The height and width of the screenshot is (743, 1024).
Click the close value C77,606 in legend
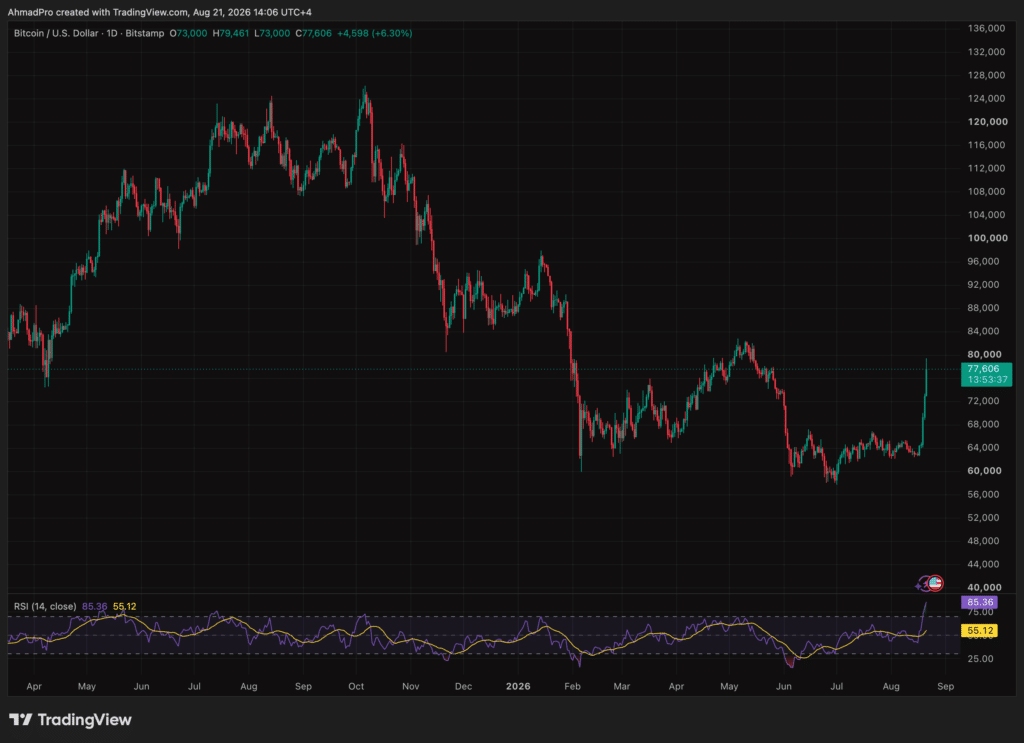point(313,33)
